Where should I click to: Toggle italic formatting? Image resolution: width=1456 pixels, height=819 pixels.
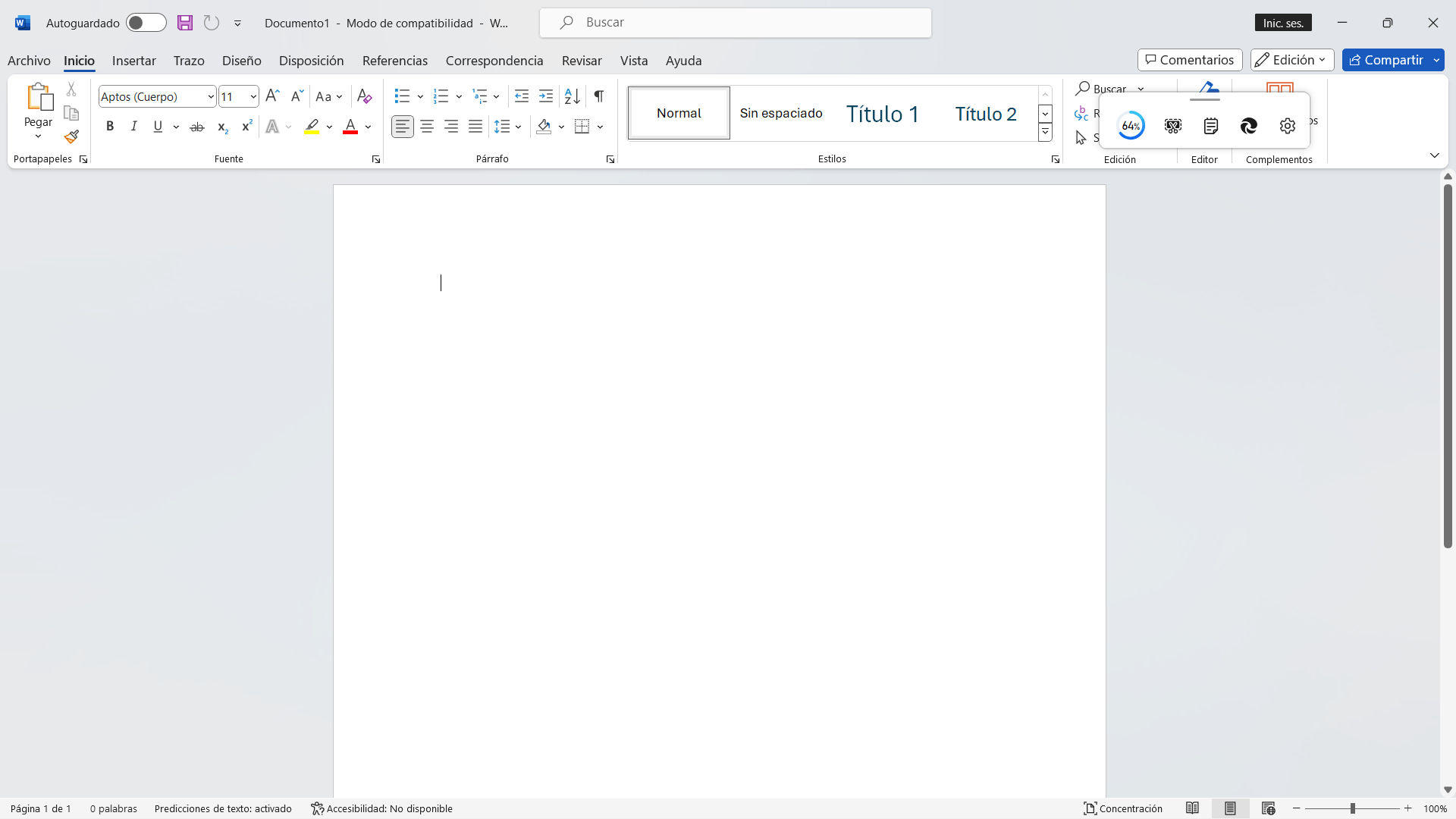pos(134,127)
